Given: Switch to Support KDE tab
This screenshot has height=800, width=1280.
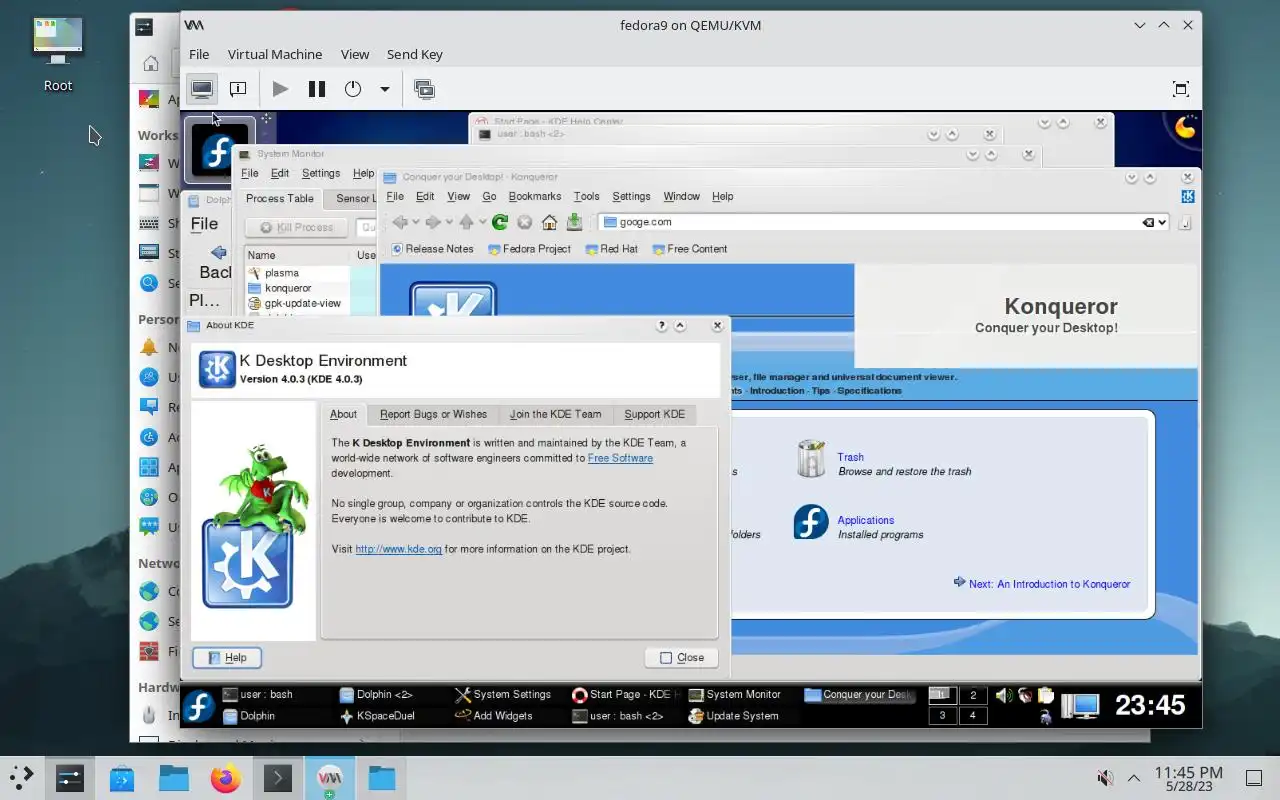Looking at the screenshot, I should coord(655,414).
